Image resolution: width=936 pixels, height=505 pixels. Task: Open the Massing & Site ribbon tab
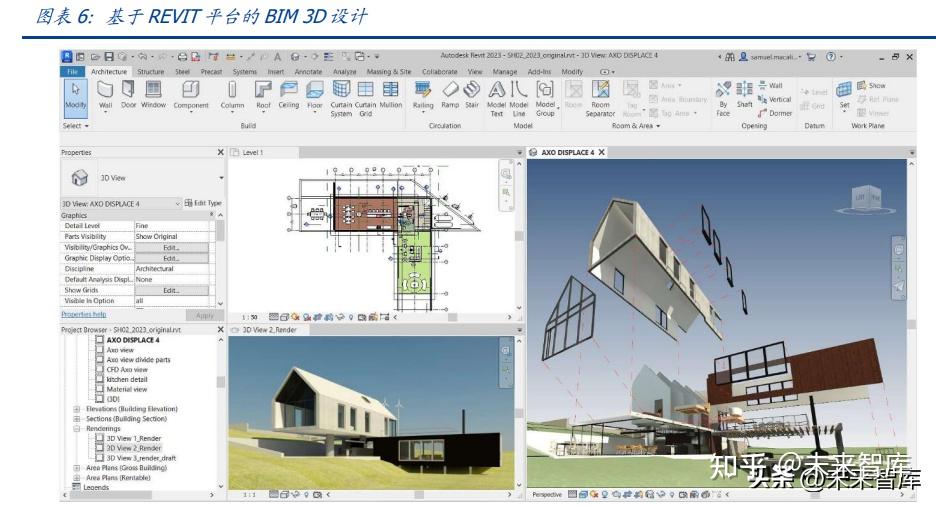tap(389, 72)
